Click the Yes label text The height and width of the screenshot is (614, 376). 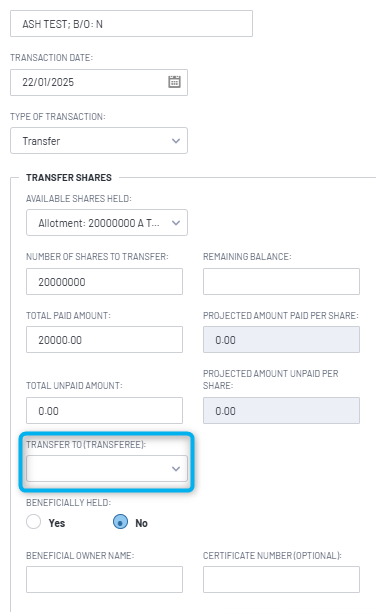57,523
